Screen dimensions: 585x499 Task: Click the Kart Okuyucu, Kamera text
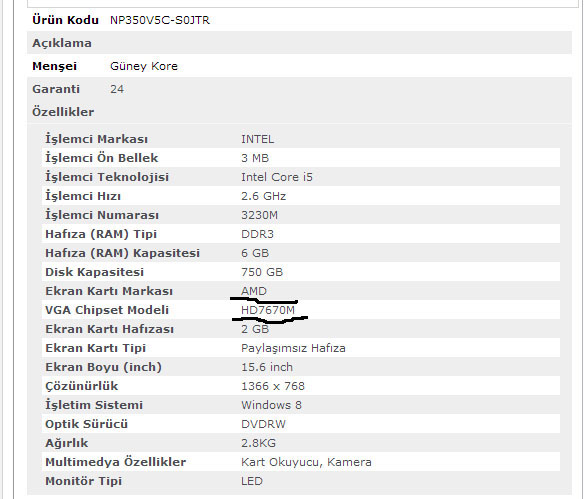click(306, 462)
